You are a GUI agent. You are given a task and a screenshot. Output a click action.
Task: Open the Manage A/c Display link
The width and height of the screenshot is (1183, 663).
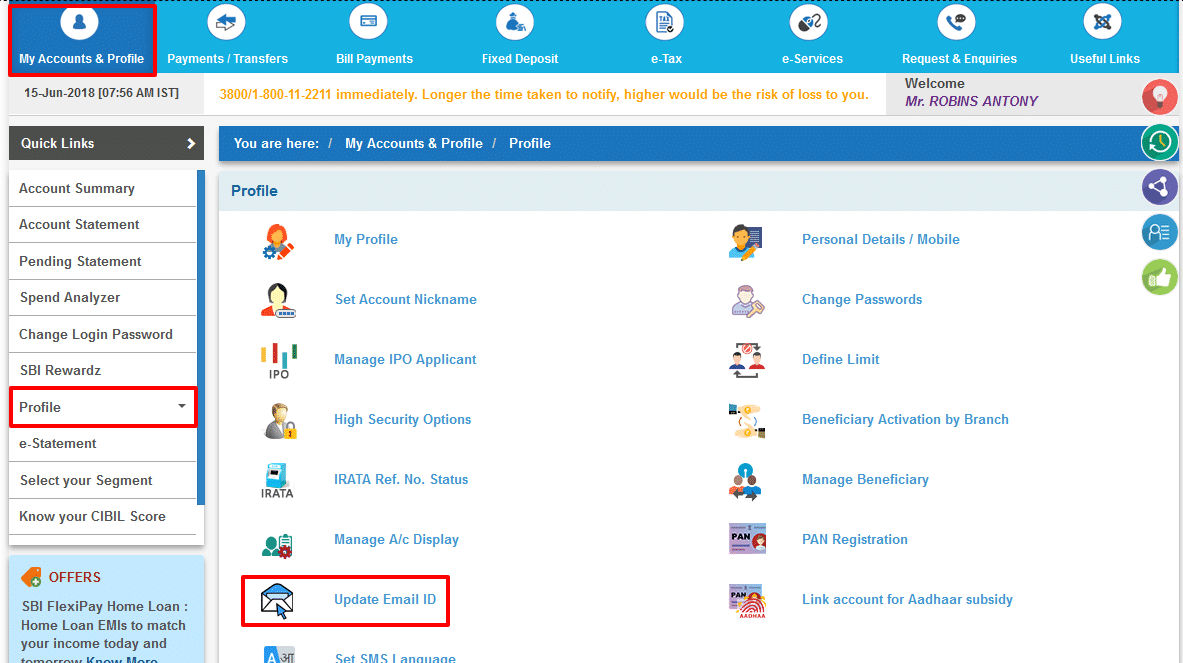(x=396, y=540)
